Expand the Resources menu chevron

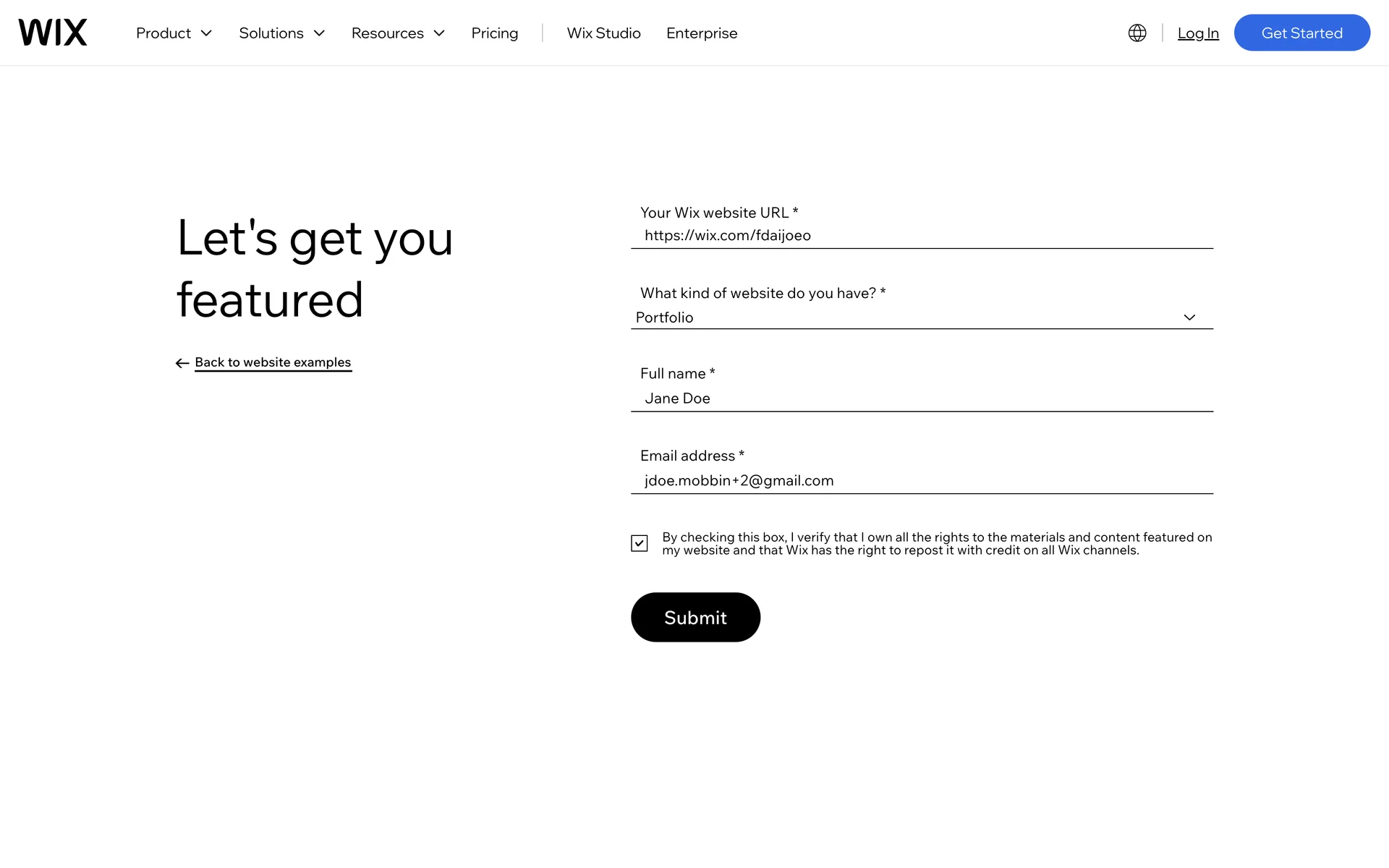(439, 33)
